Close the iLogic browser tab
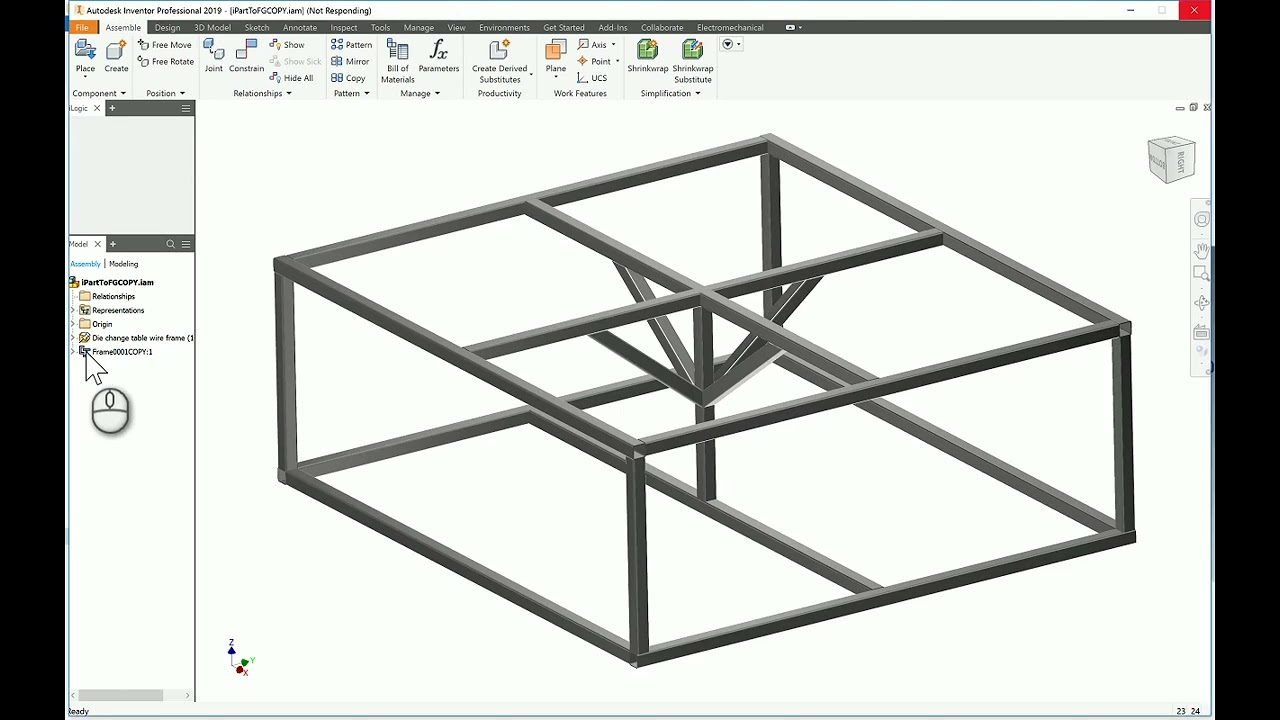 pos(97,108)
